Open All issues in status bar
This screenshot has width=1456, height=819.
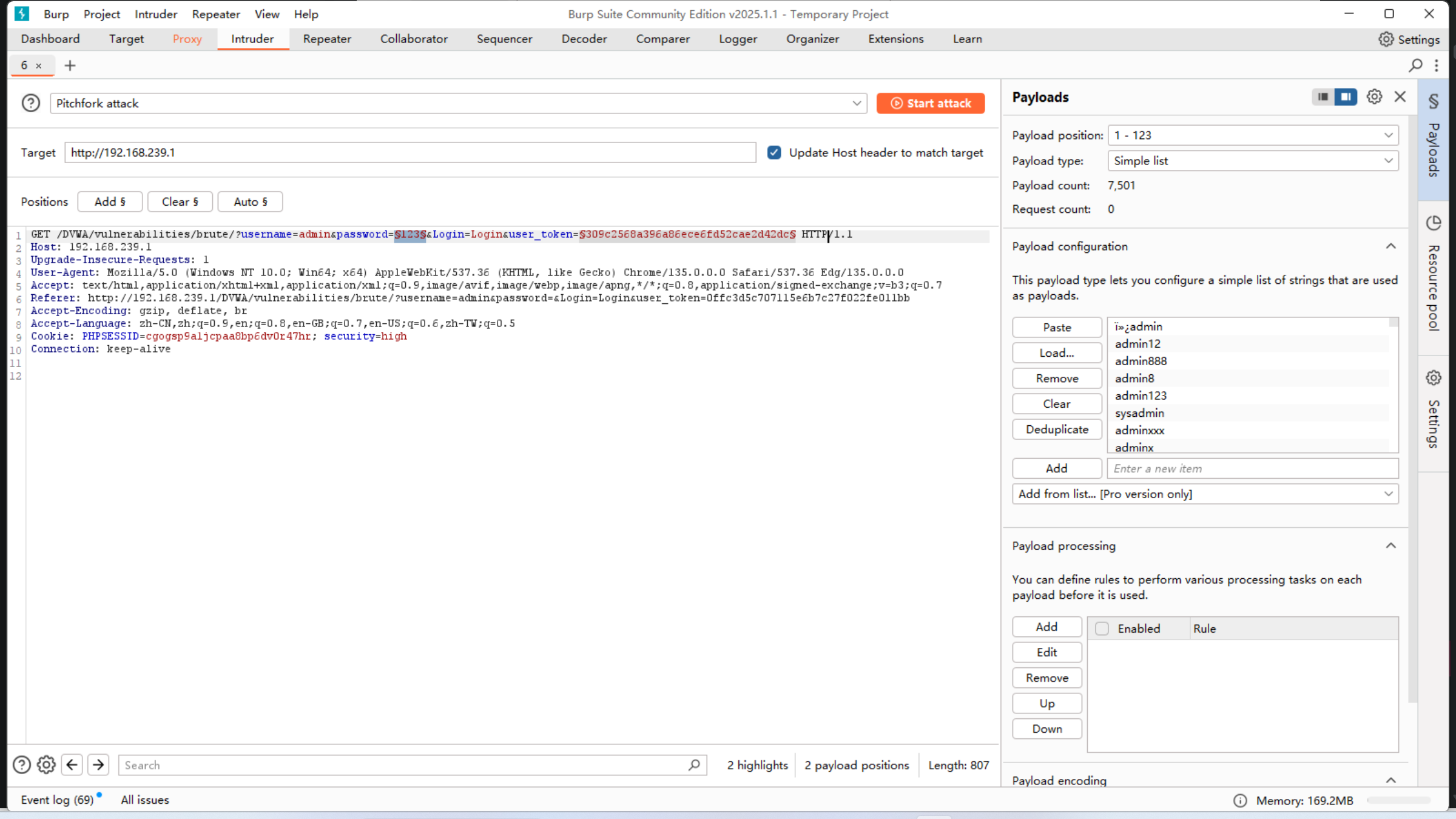pyautogui.click(x=145, y=800)
